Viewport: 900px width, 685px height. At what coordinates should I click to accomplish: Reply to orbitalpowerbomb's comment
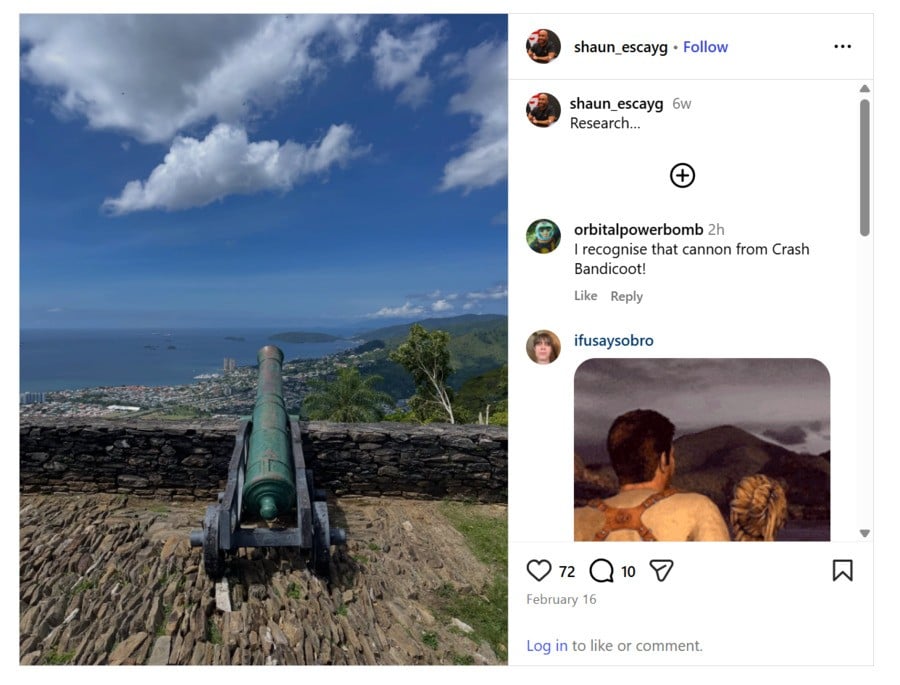626,296
